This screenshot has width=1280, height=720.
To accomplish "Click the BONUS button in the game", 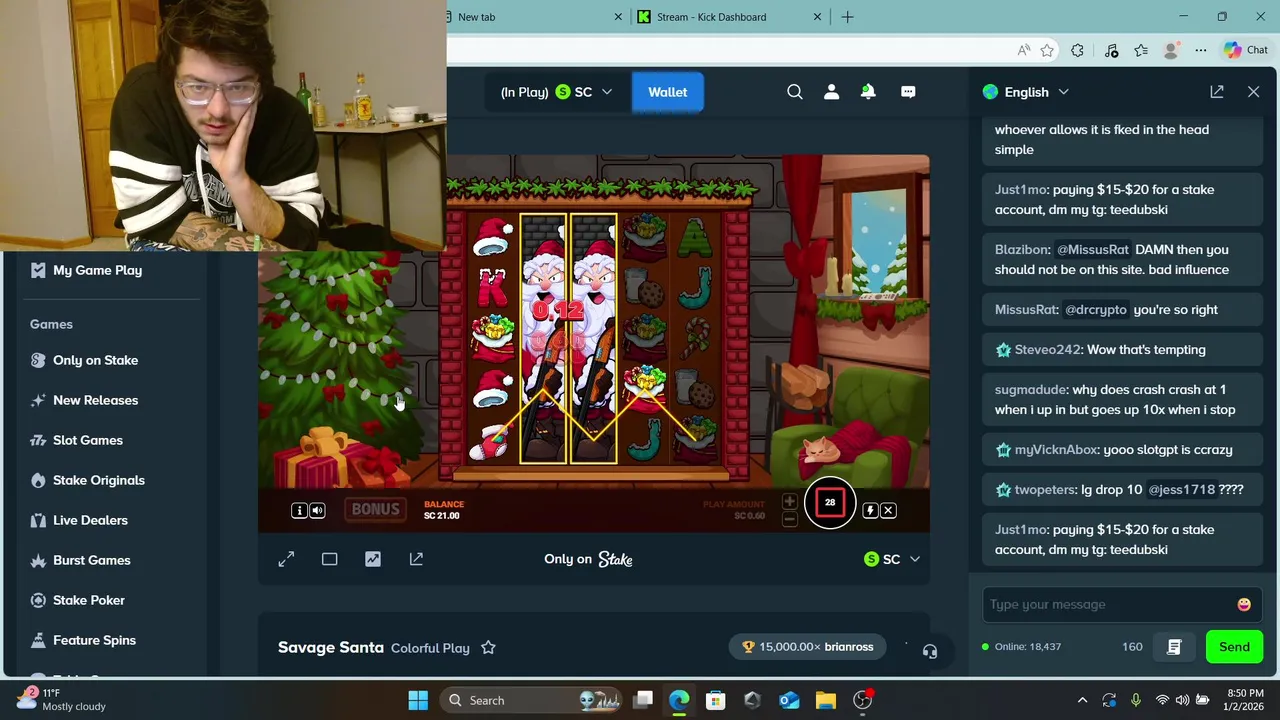I will coord(375,510).
